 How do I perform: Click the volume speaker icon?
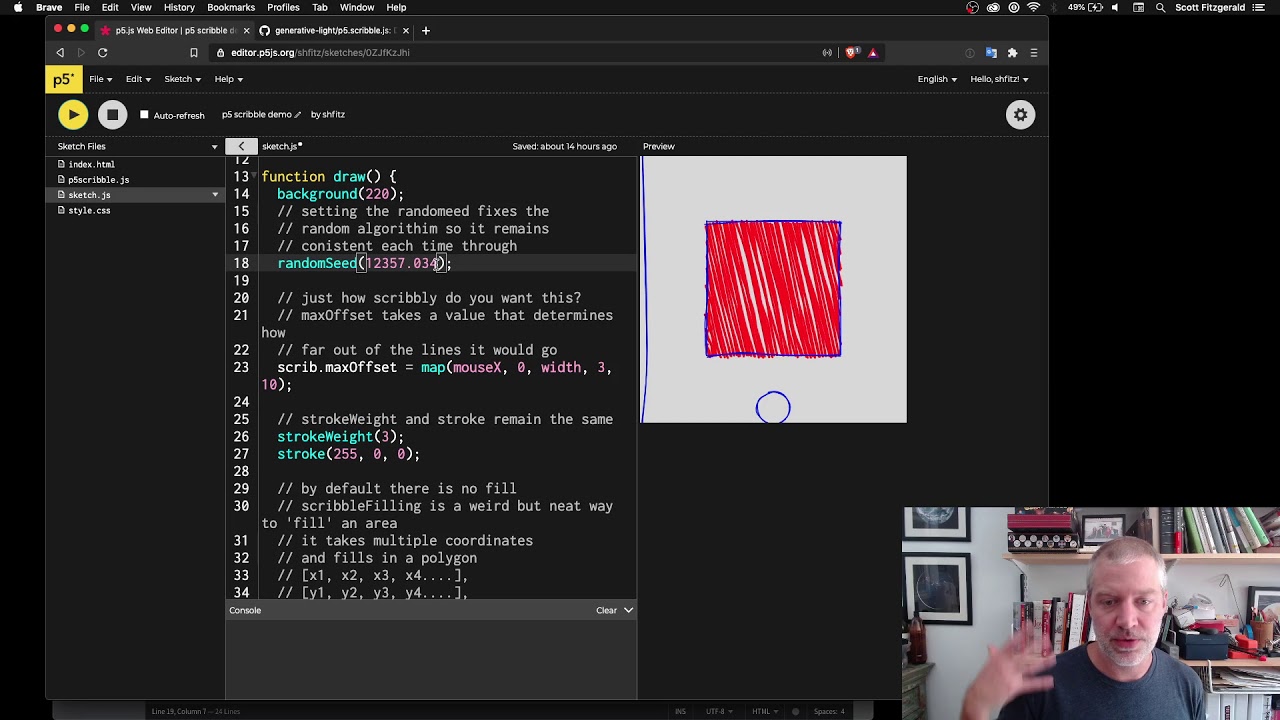click(x=1115, y=8)
